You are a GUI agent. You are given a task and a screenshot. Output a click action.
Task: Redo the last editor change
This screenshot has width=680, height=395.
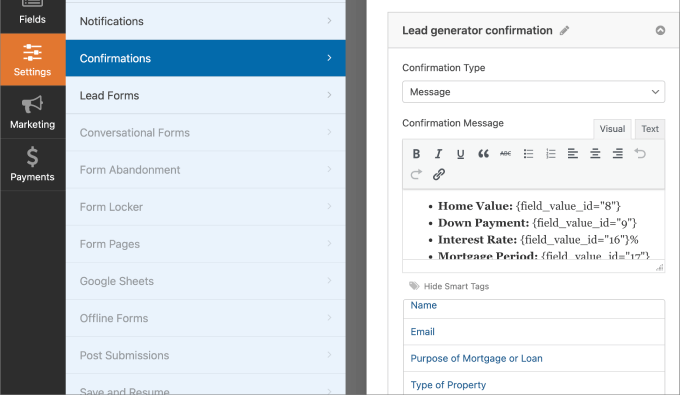(x=416, y=174)
